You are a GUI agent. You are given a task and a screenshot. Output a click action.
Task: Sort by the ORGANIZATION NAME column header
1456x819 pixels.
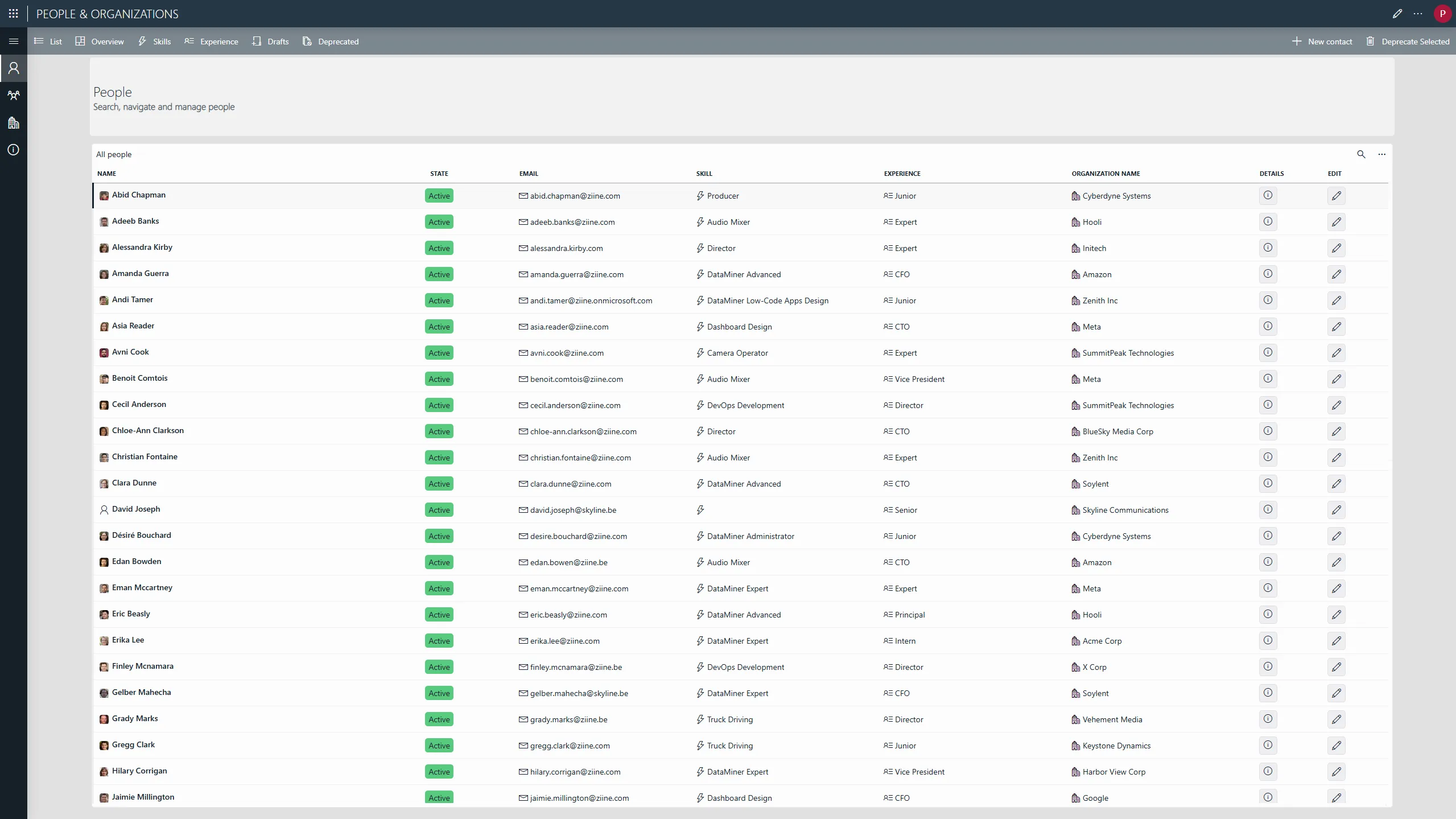(x=1106, y=174)
